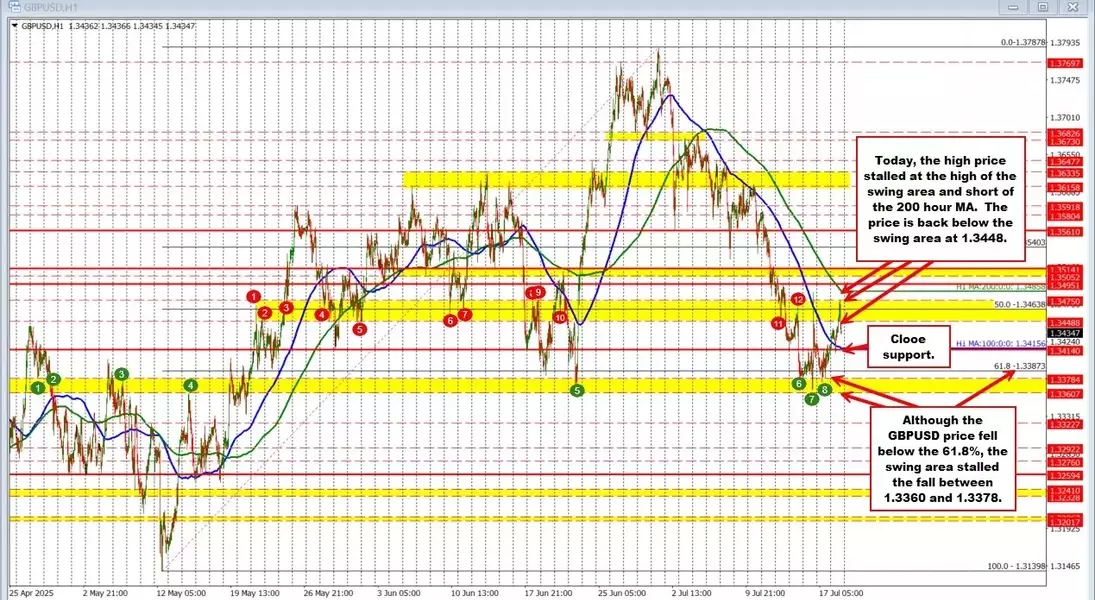Select the 1.37697 red price label

coord(1066,64)
